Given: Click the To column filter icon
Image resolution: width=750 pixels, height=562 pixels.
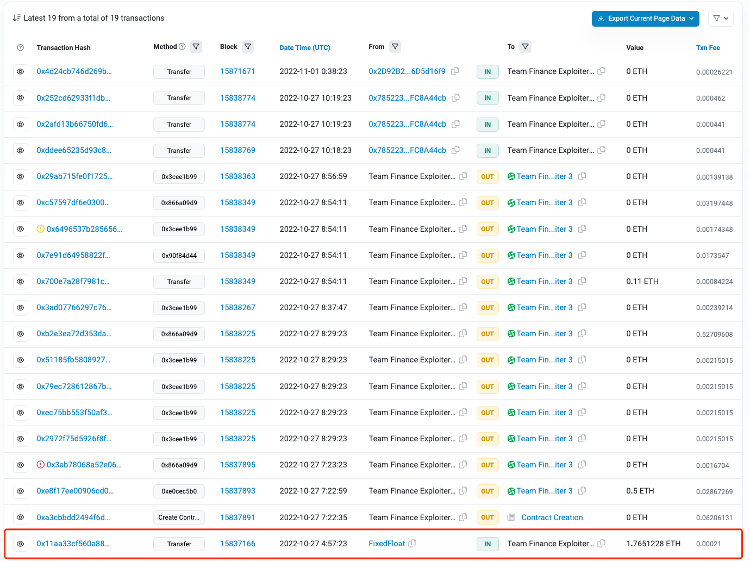Looking at the screenshot, I should 525,47.
